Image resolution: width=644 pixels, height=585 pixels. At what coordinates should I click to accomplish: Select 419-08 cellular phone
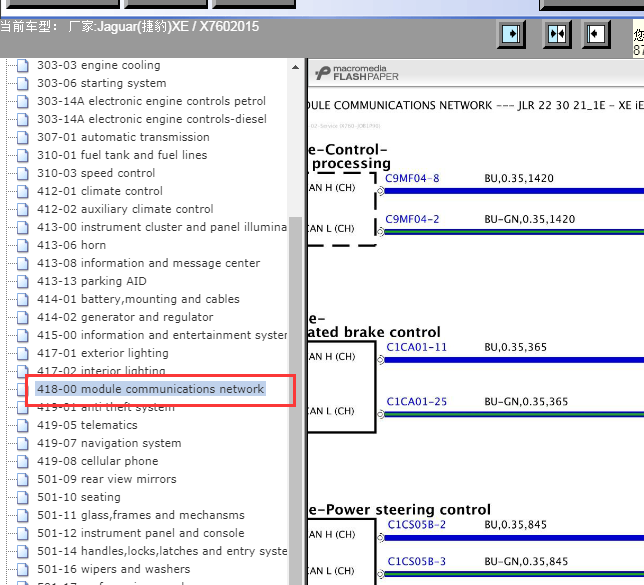tap(98, 461)
